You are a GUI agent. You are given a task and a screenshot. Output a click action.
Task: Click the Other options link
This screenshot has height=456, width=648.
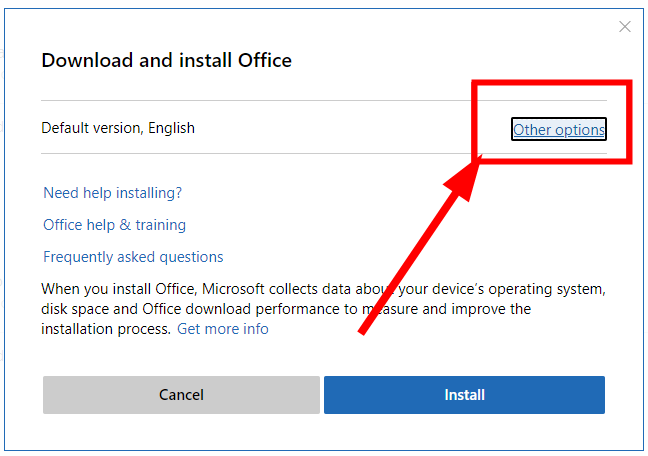[558, 130]
